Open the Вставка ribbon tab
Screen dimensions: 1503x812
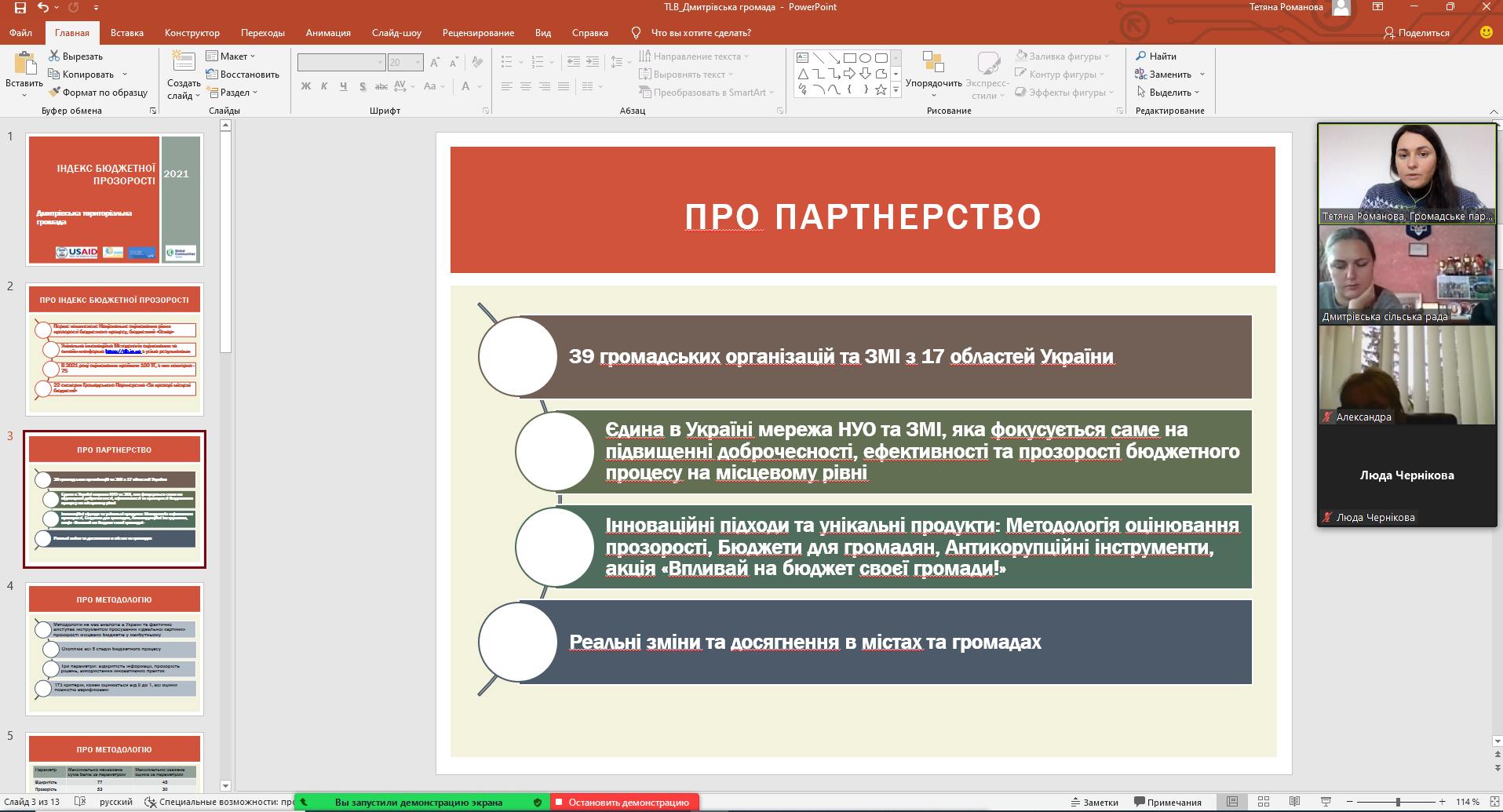[126, 33]
